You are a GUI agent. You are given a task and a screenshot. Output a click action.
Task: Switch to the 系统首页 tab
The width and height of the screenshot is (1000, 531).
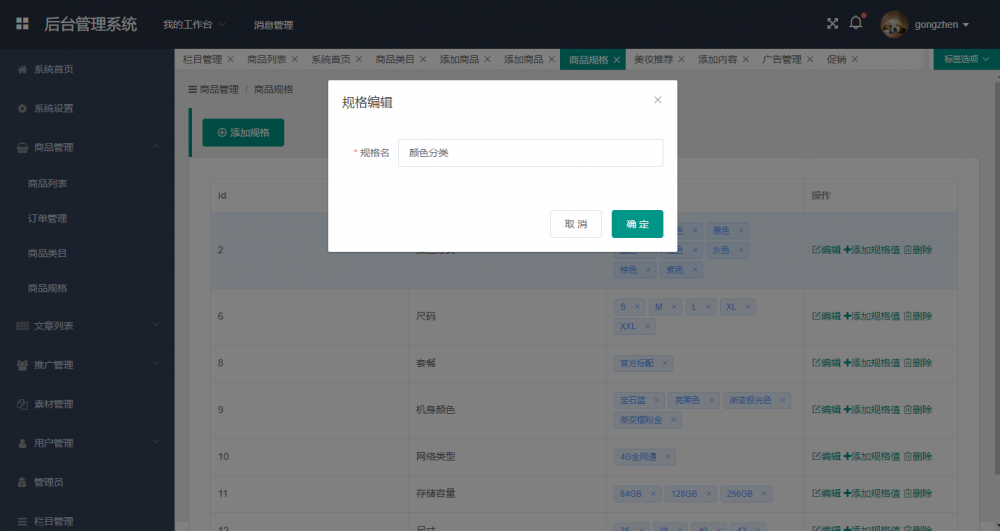click(331, 59)
